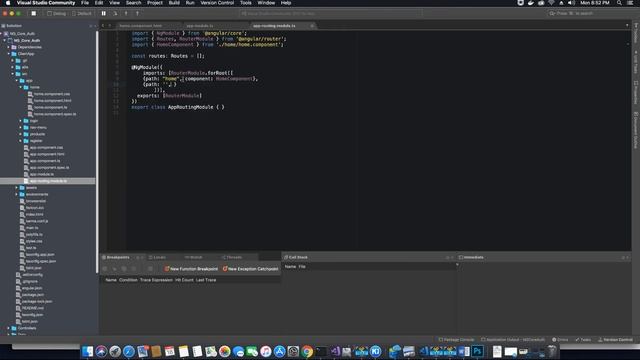The width and height of the screenshot is (640, 360).
Task: Expand the Dependencies folder
Action: coord(9,47)
